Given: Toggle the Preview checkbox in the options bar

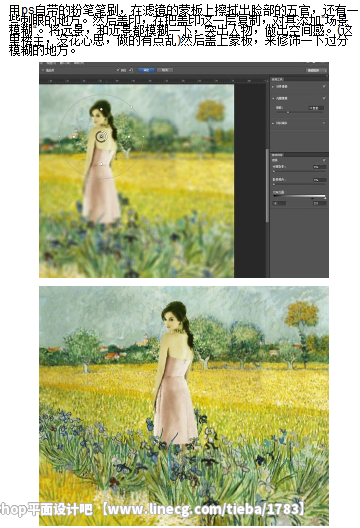Looking at the screenshot, I should [x=118, y=70].
